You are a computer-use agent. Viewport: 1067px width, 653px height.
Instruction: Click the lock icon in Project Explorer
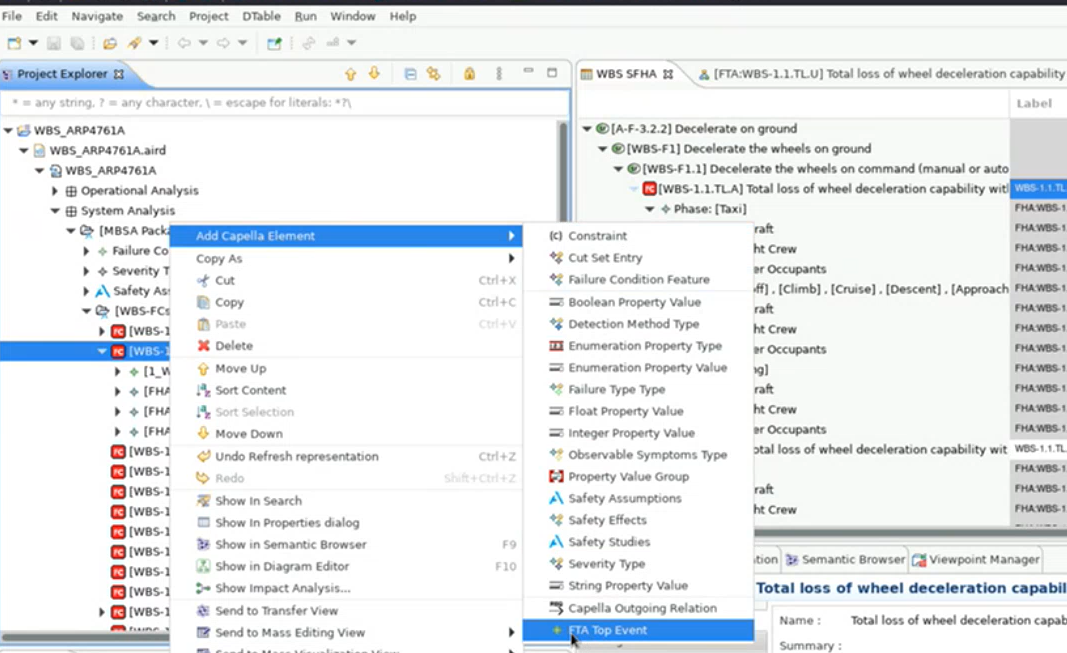(x=469, y=73)
